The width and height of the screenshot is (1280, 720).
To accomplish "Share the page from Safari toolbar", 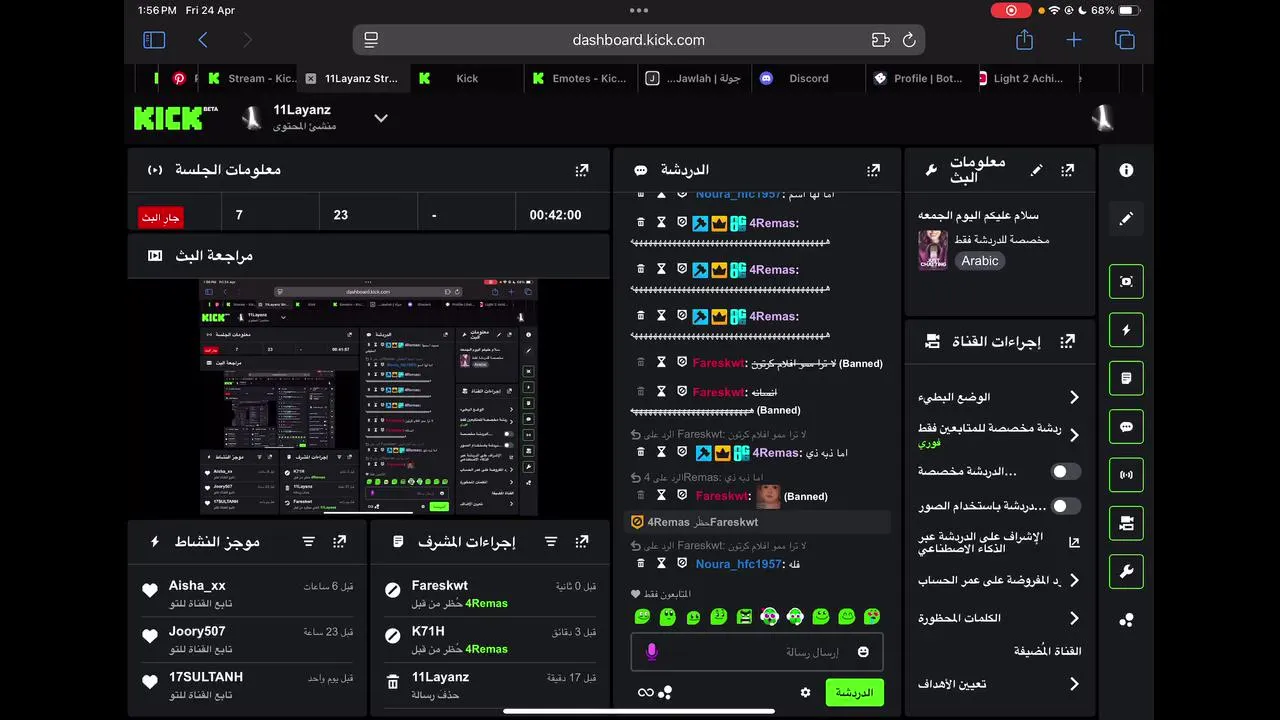I will [1024, 40].
